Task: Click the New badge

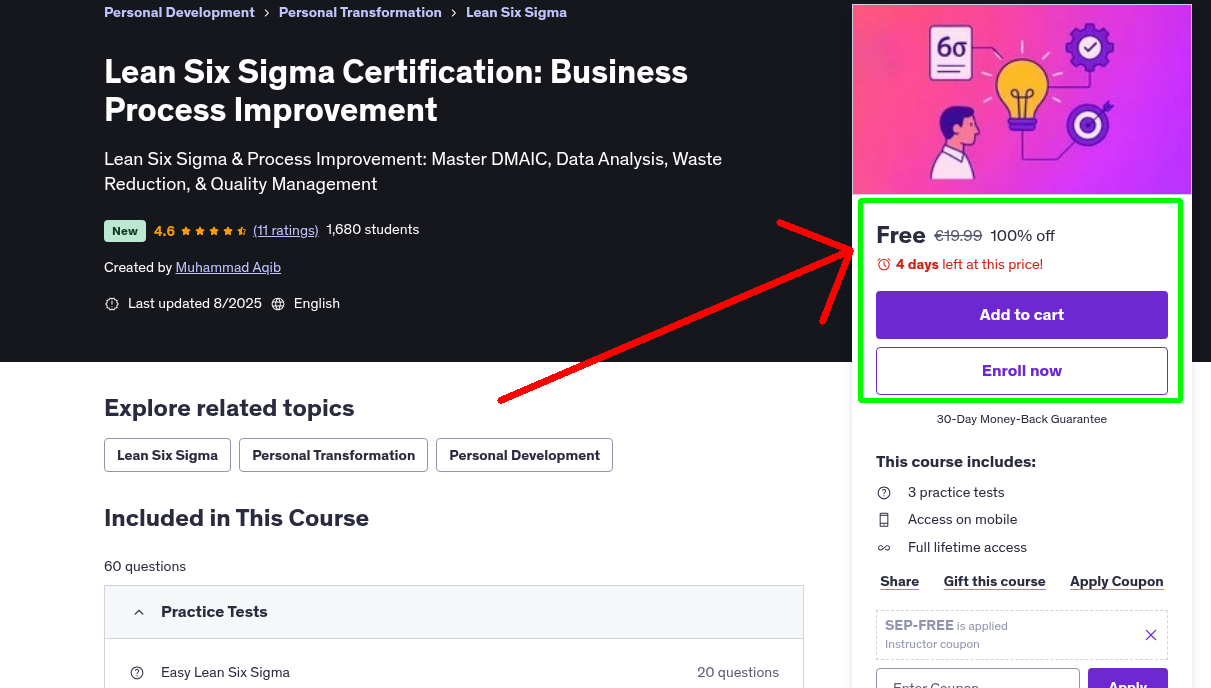Action: (125, 231)
